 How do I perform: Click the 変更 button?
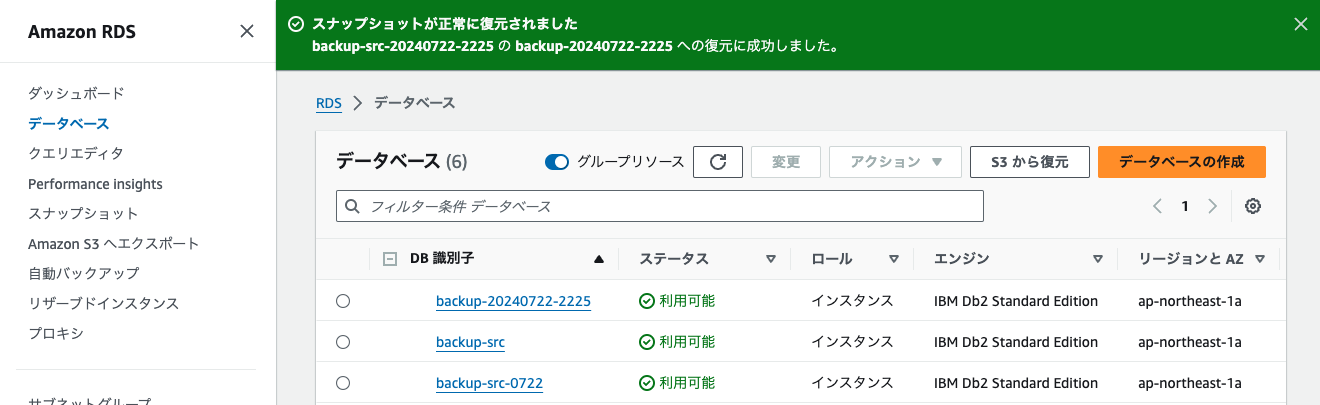[x=786, y=162]
